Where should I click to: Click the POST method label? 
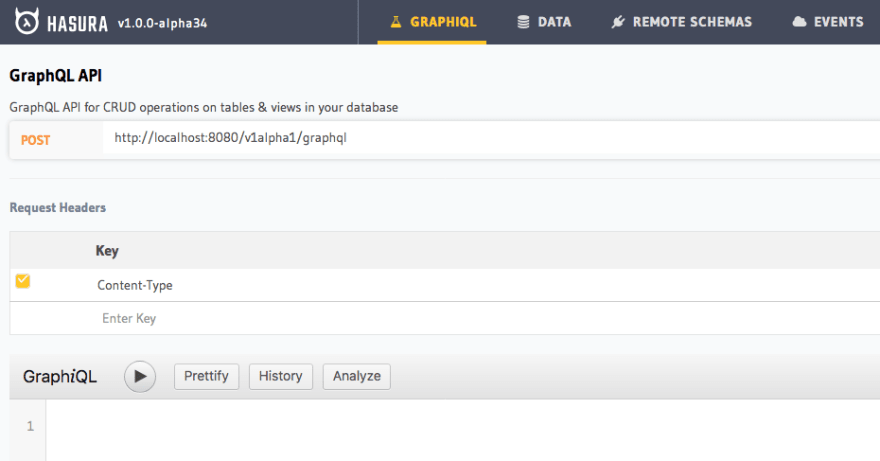point(35,140)
